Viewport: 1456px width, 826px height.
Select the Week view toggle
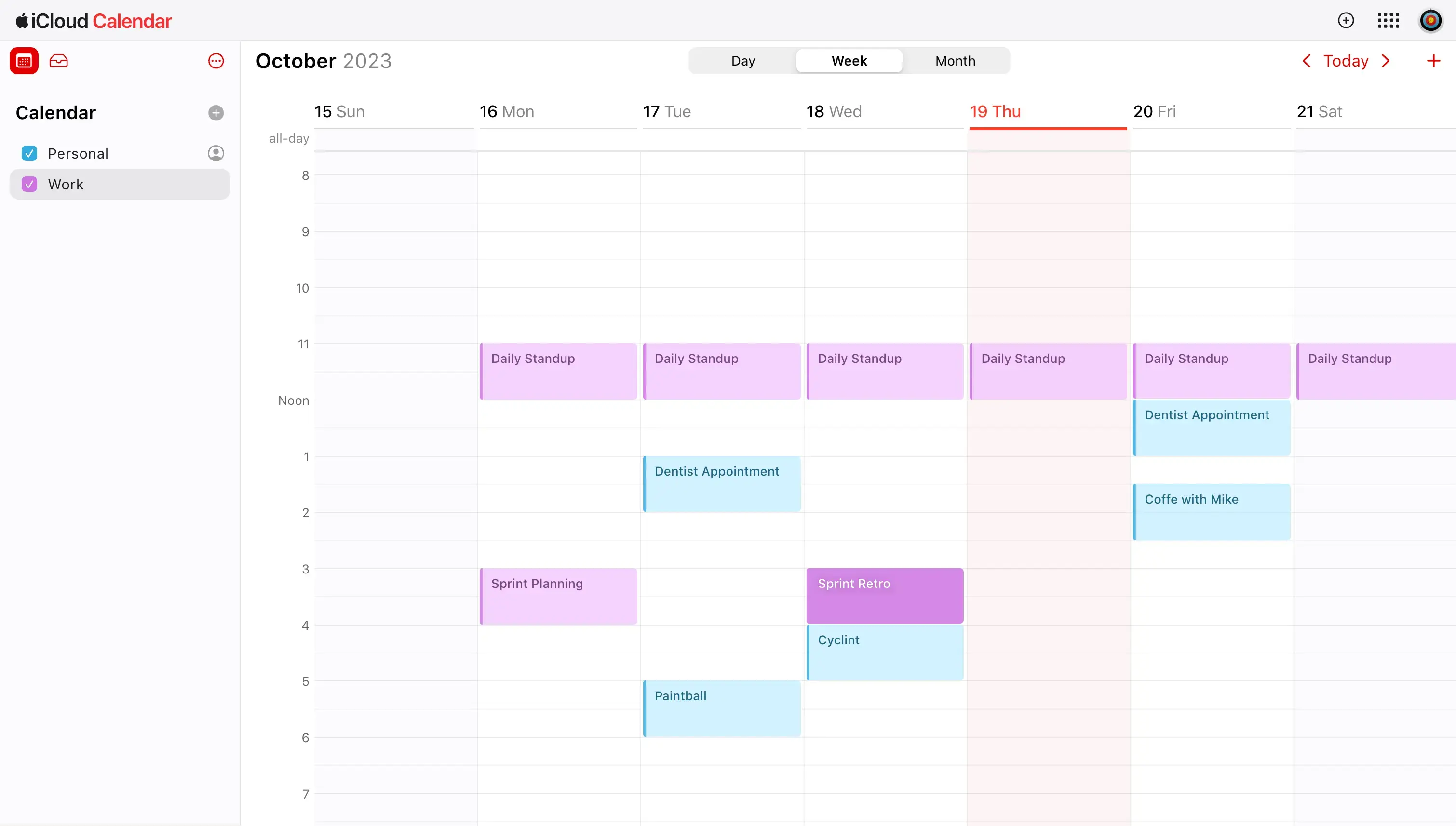tap(849, 60)
